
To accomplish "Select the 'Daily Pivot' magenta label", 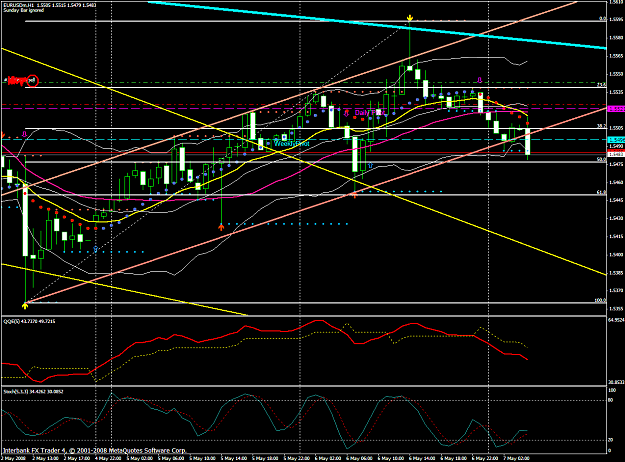I will [369, 113].
